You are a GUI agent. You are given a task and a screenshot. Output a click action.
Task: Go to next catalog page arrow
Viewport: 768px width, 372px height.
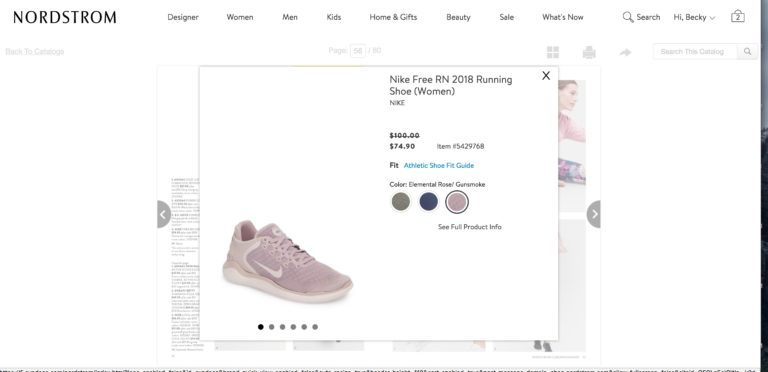pos(594,214)
